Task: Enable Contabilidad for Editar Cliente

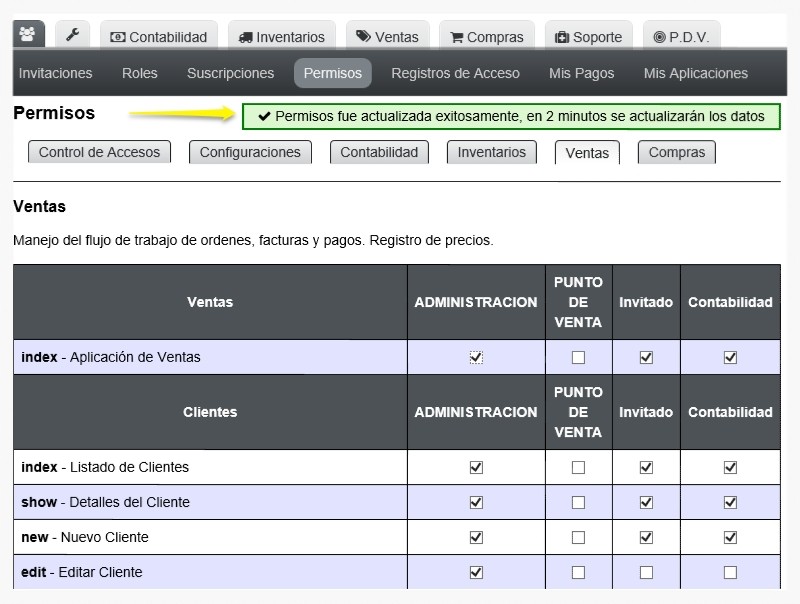Action: point(730,572)
